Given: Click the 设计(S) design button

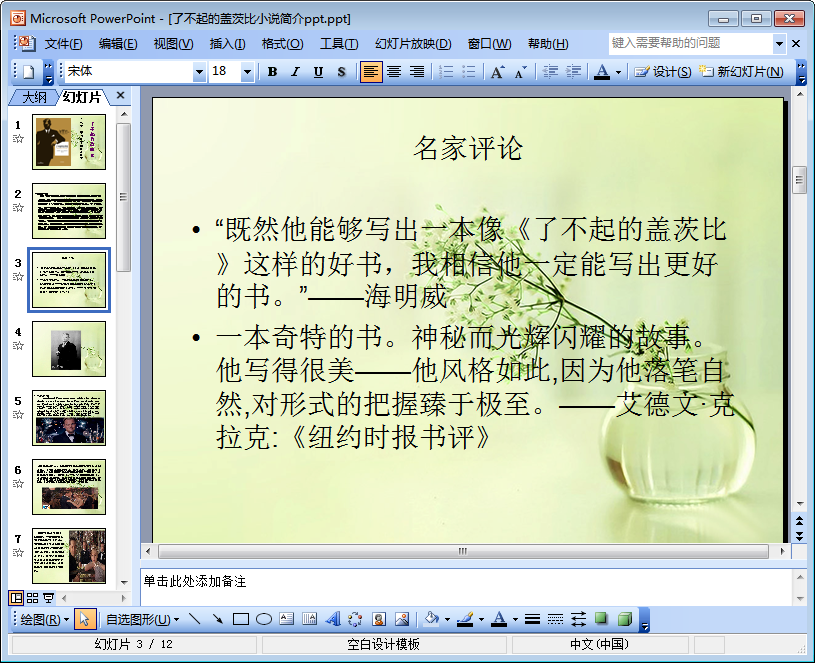Looking at the screenshot, I should pos(663,72).
